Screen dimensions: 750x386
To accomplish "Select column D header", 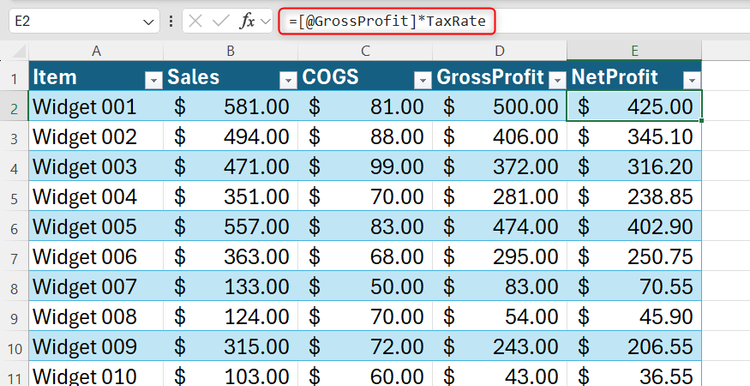I will [x=500, y=51].
